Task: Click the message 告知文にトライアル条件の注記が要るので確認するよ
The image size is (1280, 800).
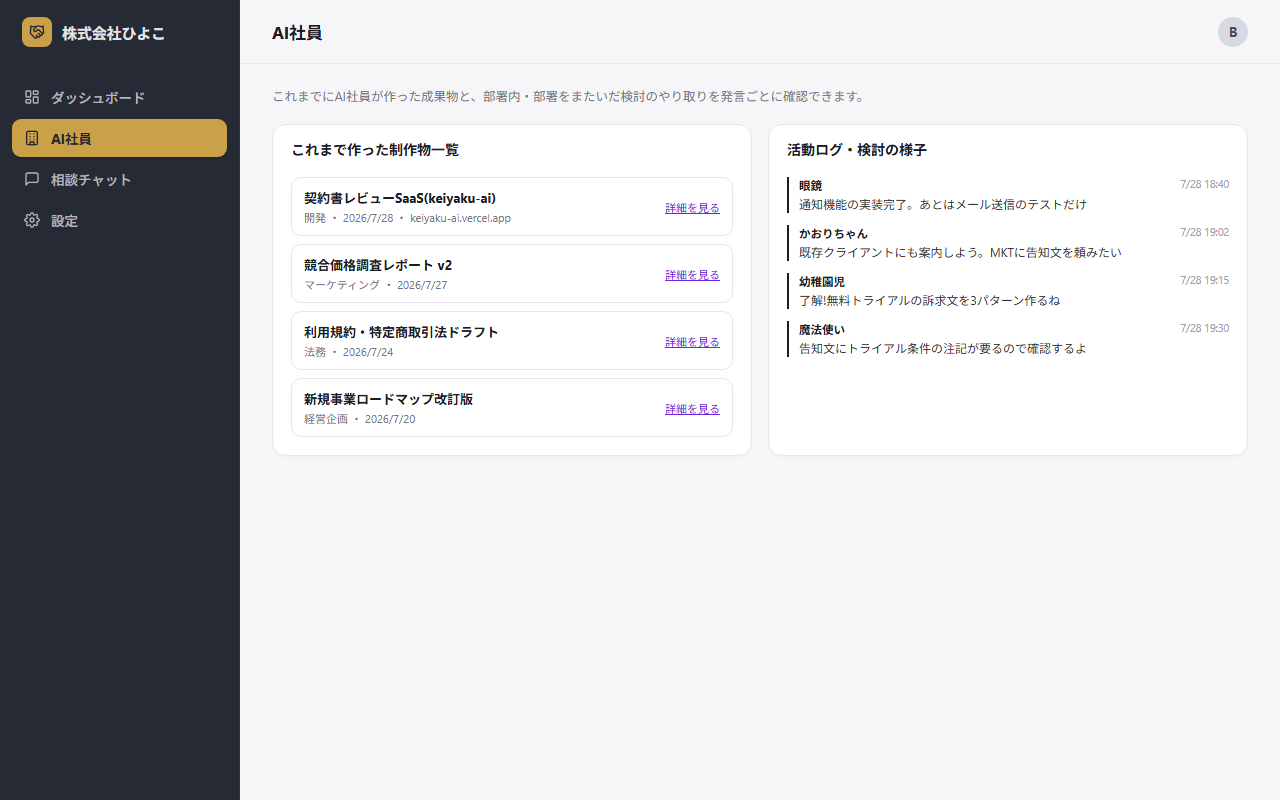Action: pyautogui.click(x=943, y=349)
